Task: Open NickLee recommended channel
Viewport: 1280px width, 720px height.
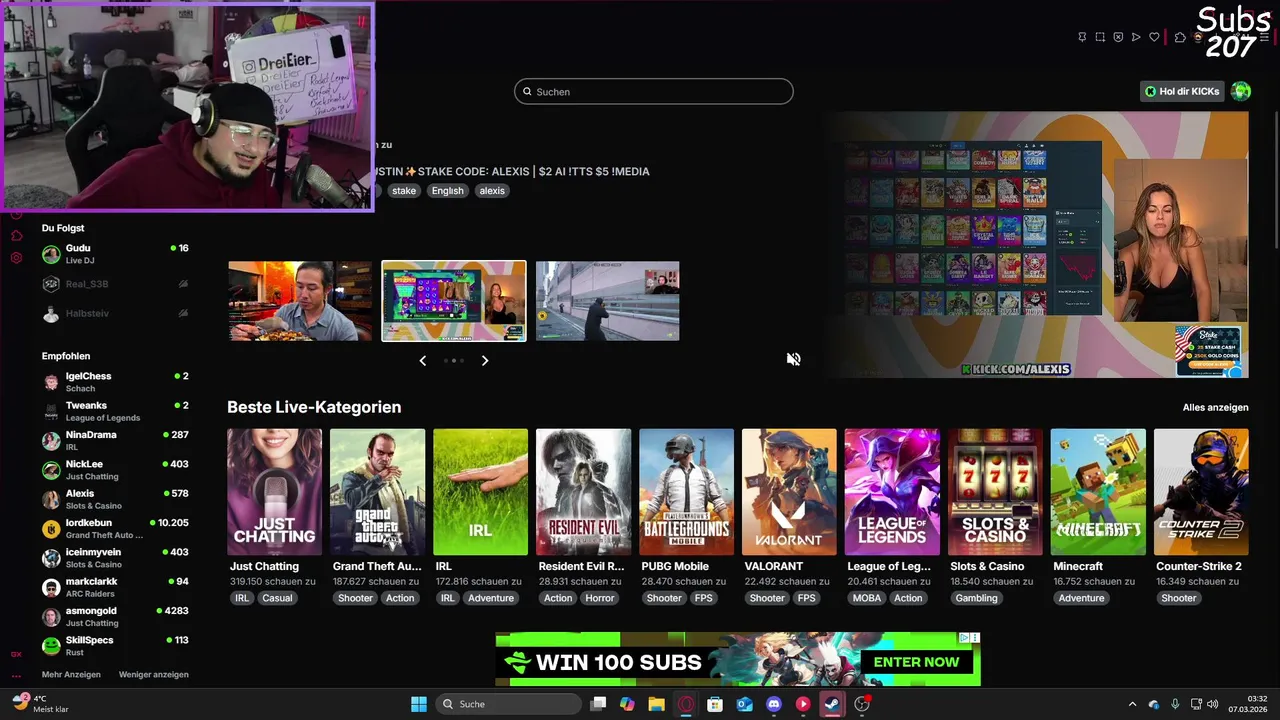Action: [x=115, y=470]
